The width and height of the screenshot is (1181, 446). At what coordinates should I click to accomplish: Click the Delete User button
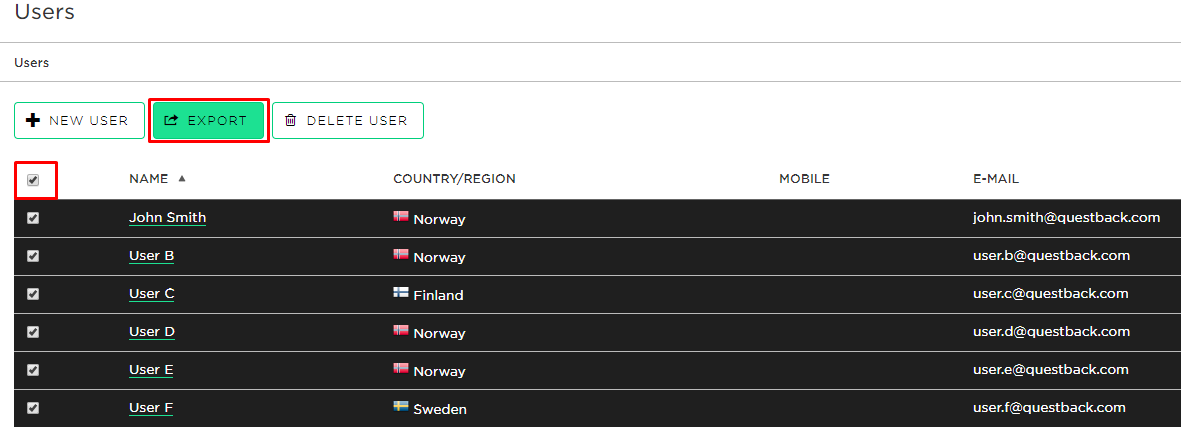tap(348, 121)
